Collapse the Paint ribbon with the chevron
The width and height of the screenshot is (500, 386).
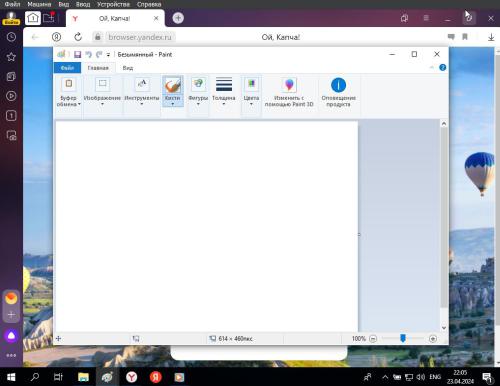point(432,68)
